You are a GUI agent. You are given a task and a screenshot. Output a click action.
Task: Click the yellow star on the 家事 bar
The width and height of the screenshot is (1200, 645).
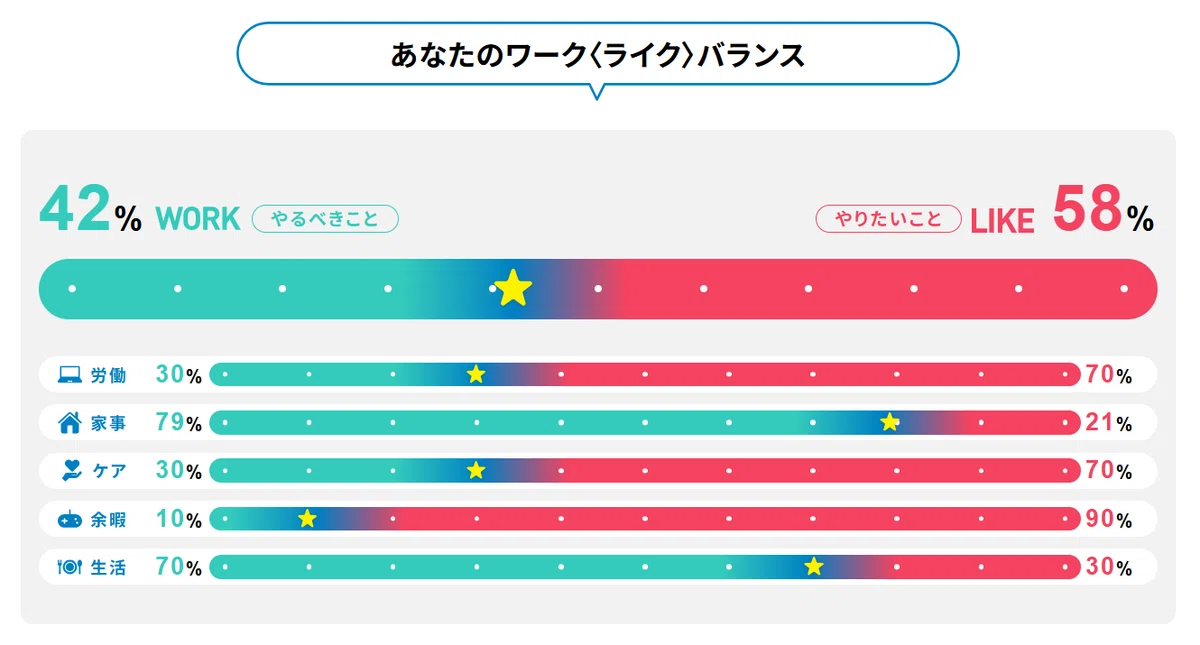click(889, 422)
